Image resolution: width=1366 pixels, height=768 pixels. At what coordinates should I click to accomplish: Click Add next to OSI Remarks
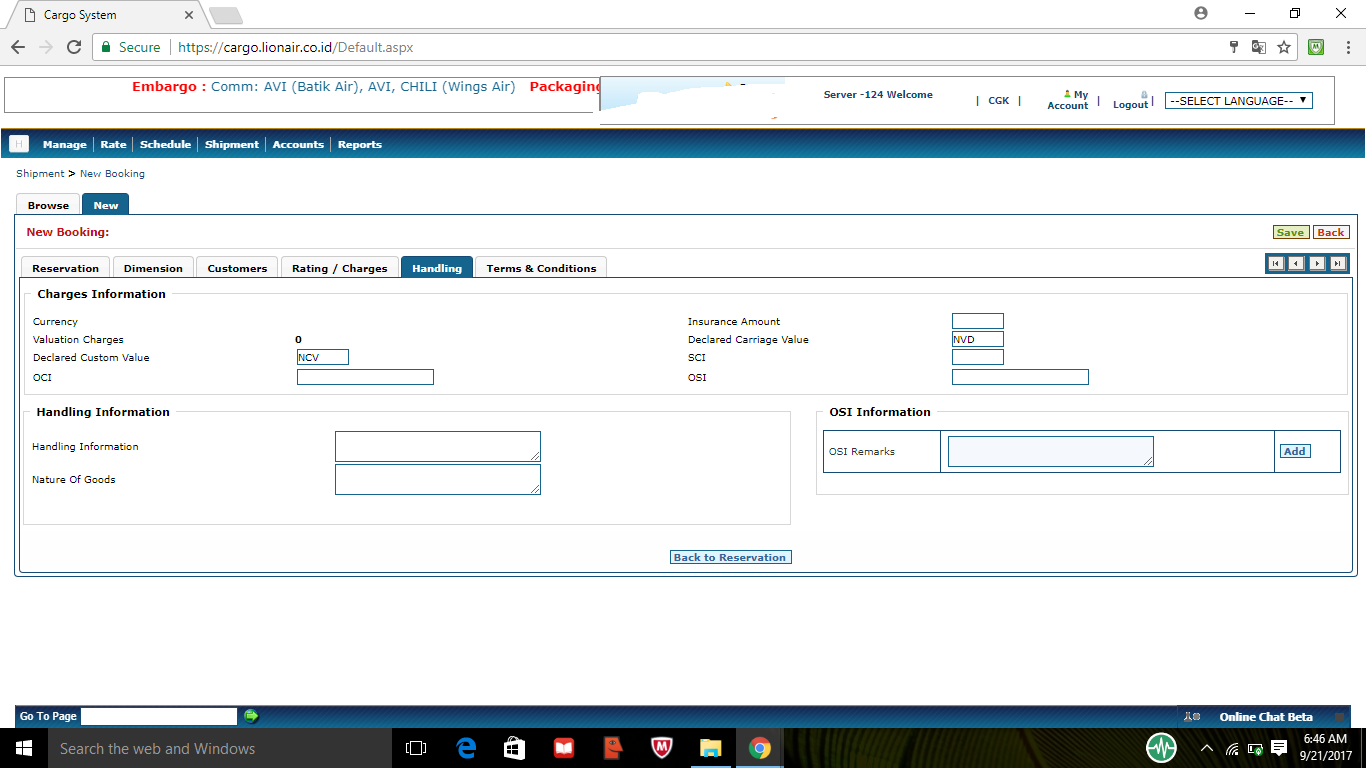point(1294,451)
